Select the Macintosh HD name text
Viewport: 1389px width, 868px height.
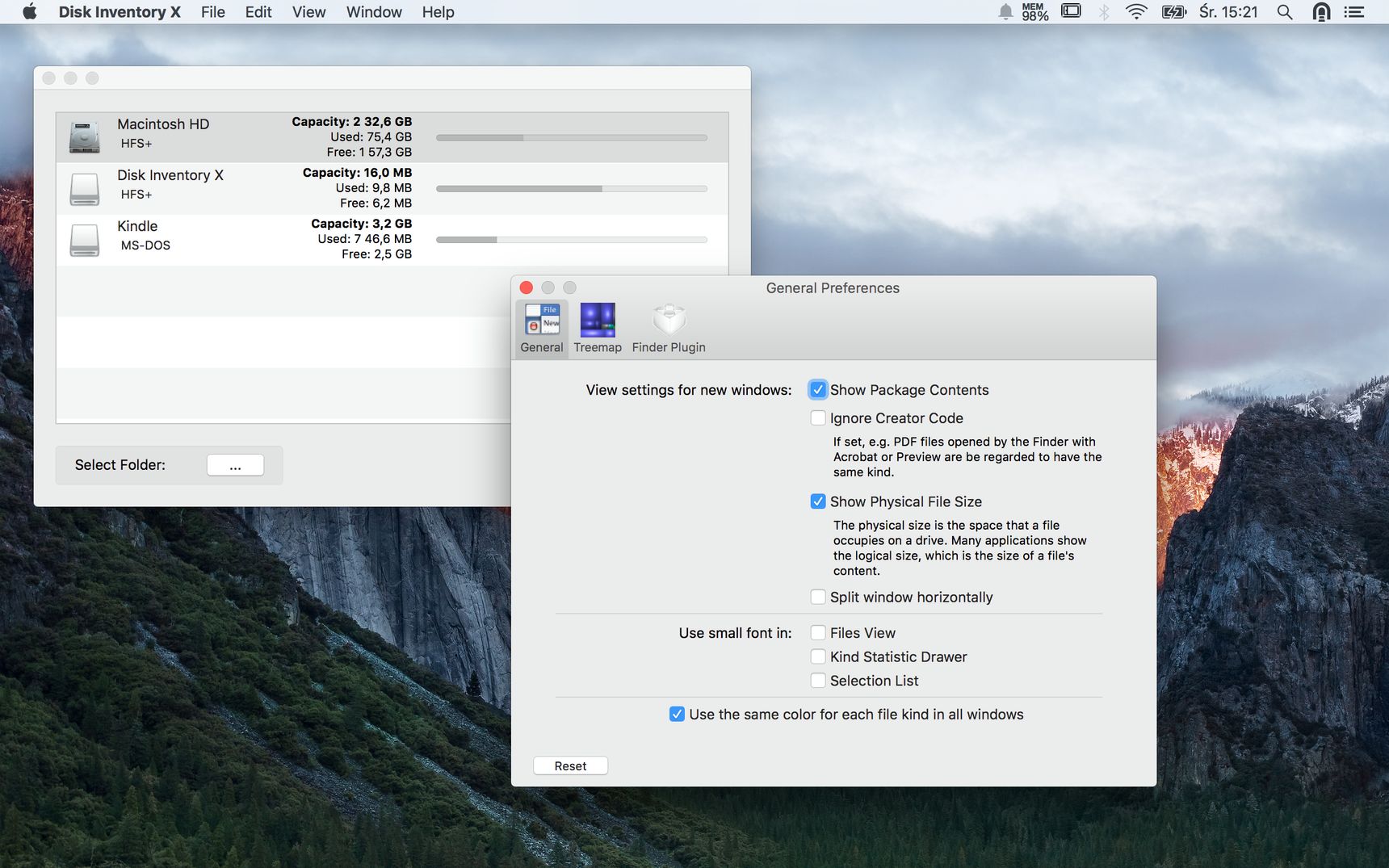coord(163,124)
